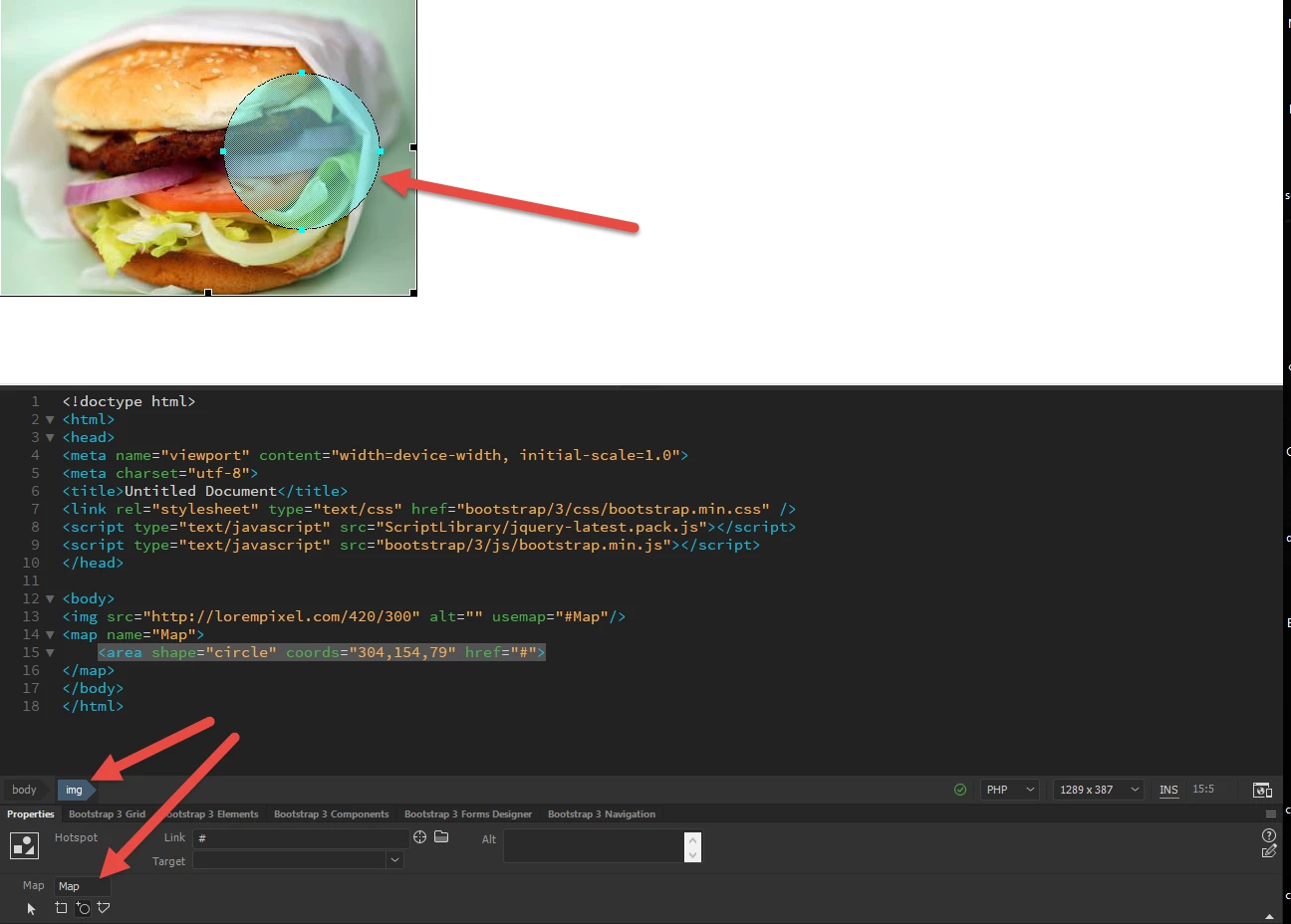Image resolution: width=1291 pixels, height=924 pixels.
Task: Switch to the Bootstrap 3 Components tab
Action: pyautogui.click(x=332, y=814)
